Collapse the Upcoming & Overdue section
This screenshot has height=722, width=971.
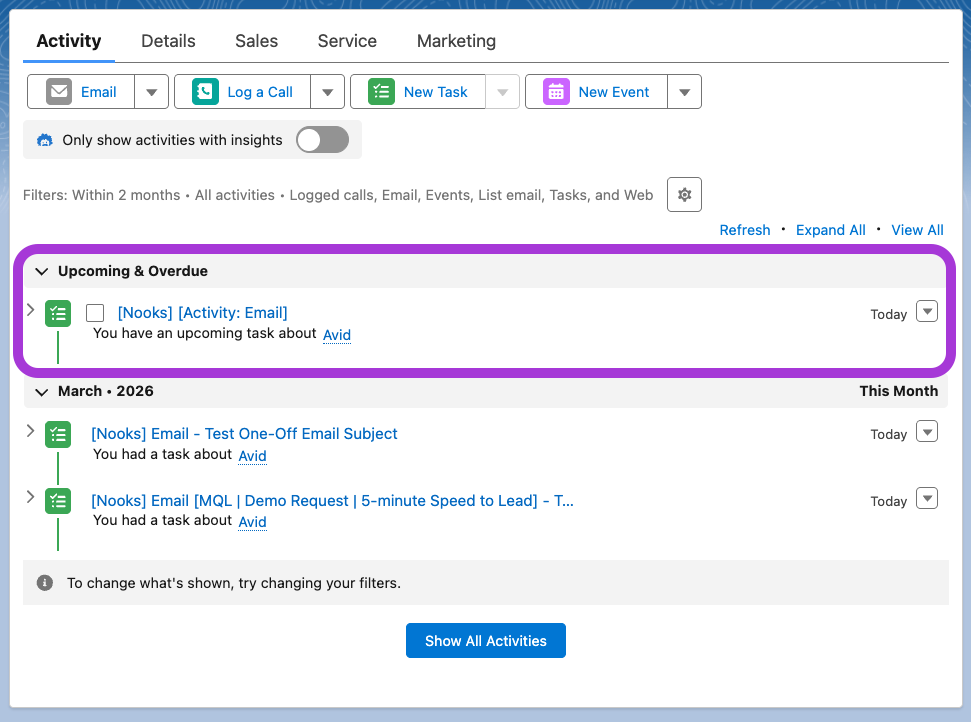(x=41, y=271)
